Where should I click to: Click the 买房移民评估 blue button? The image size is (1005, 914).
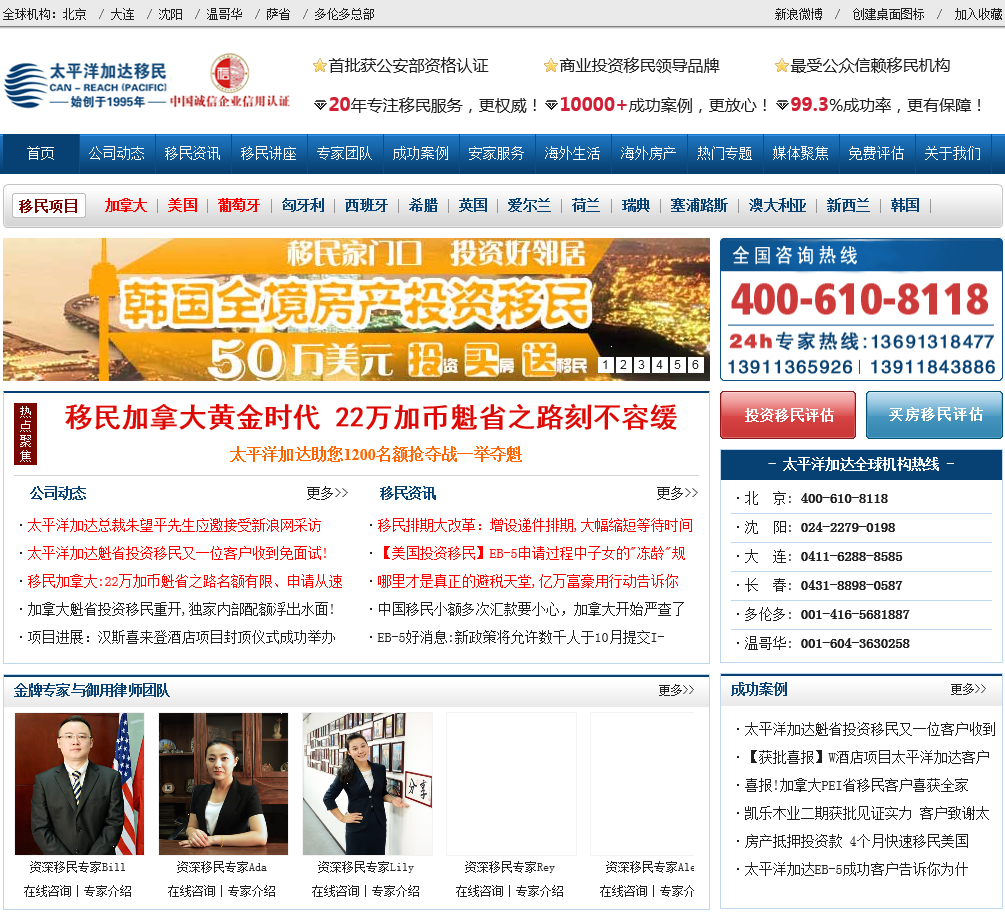[x=934, y=415]
